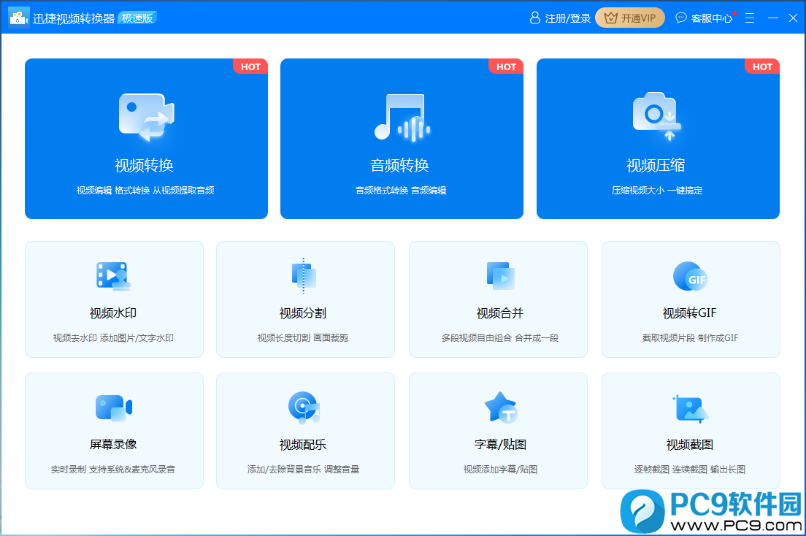Click the user profile icon beside 注册/登录
The width and height of the screenshot is (806, 536).
point(535,18)
